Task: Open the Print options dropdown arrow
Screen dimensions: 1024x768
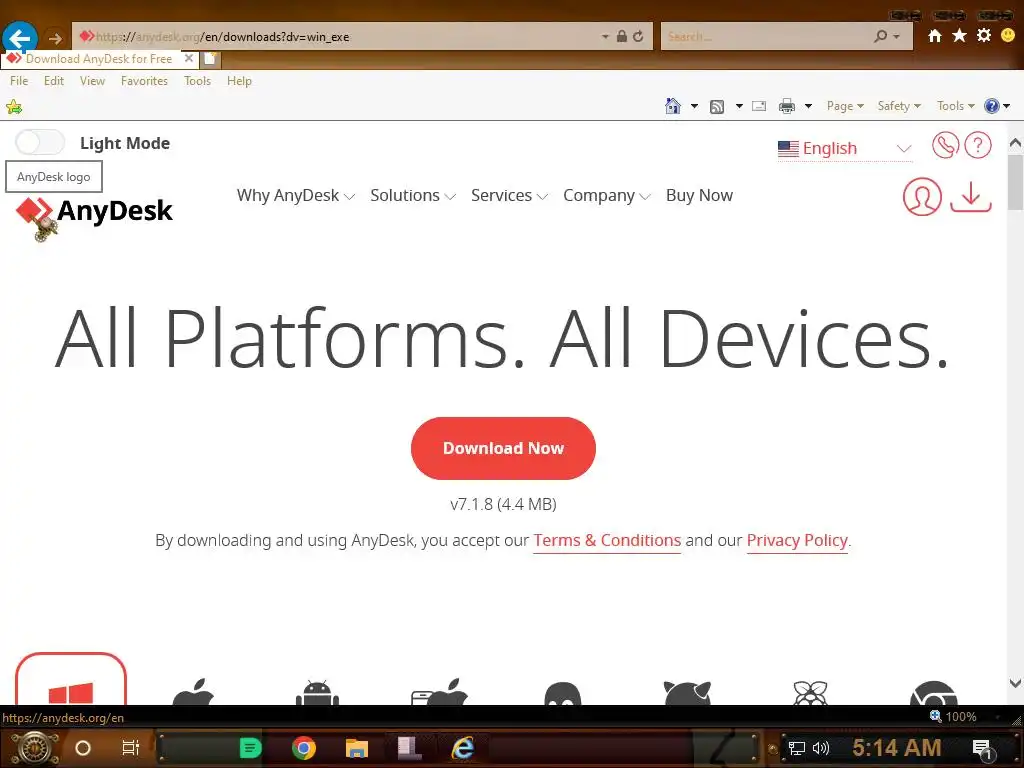Action: coord(808,106)
